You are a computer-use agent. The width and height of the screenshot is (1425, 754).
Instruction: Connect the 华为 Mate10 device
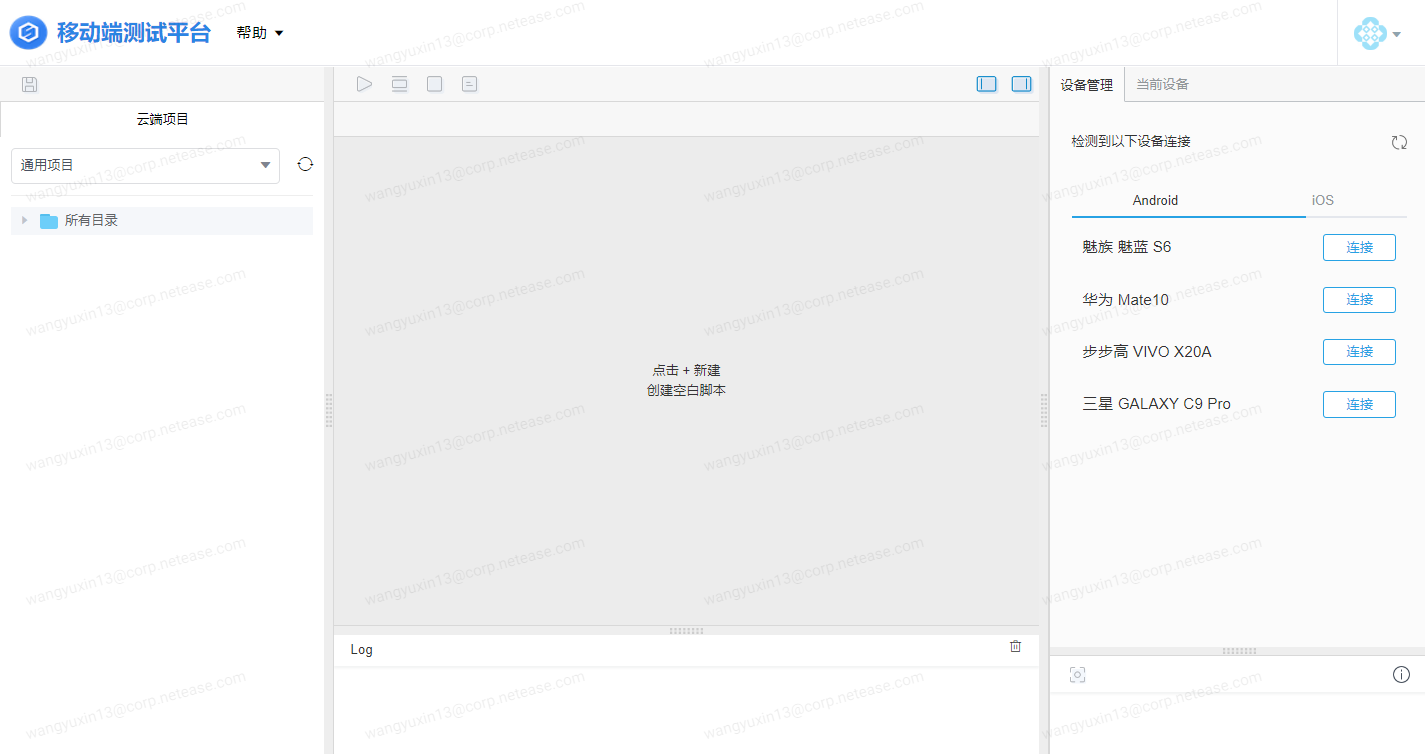pos(1359,299)
